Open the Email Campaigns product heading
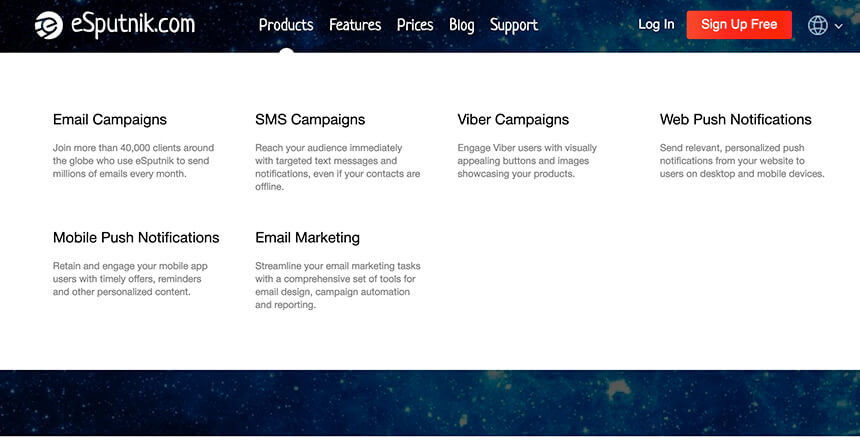860x440 pixels. point(110,120)
